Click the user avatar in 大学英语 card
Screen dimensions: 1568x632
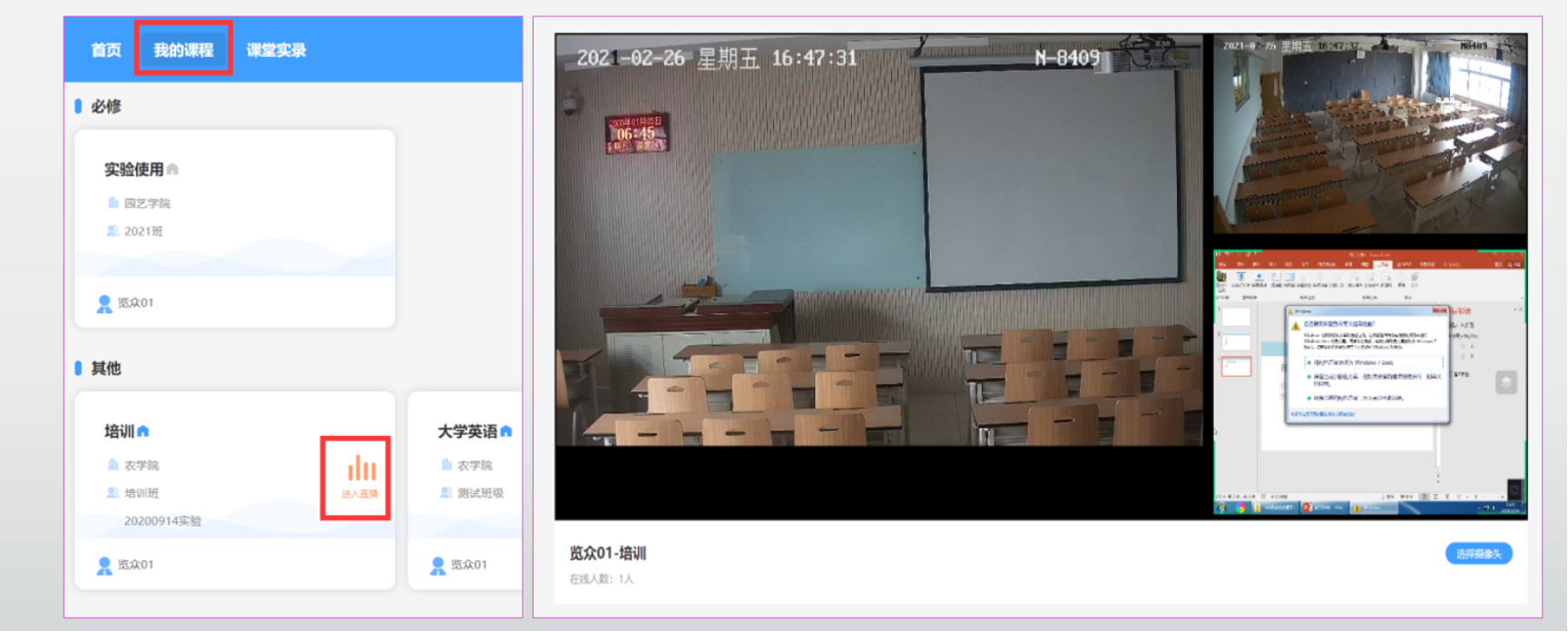point(438,565)
